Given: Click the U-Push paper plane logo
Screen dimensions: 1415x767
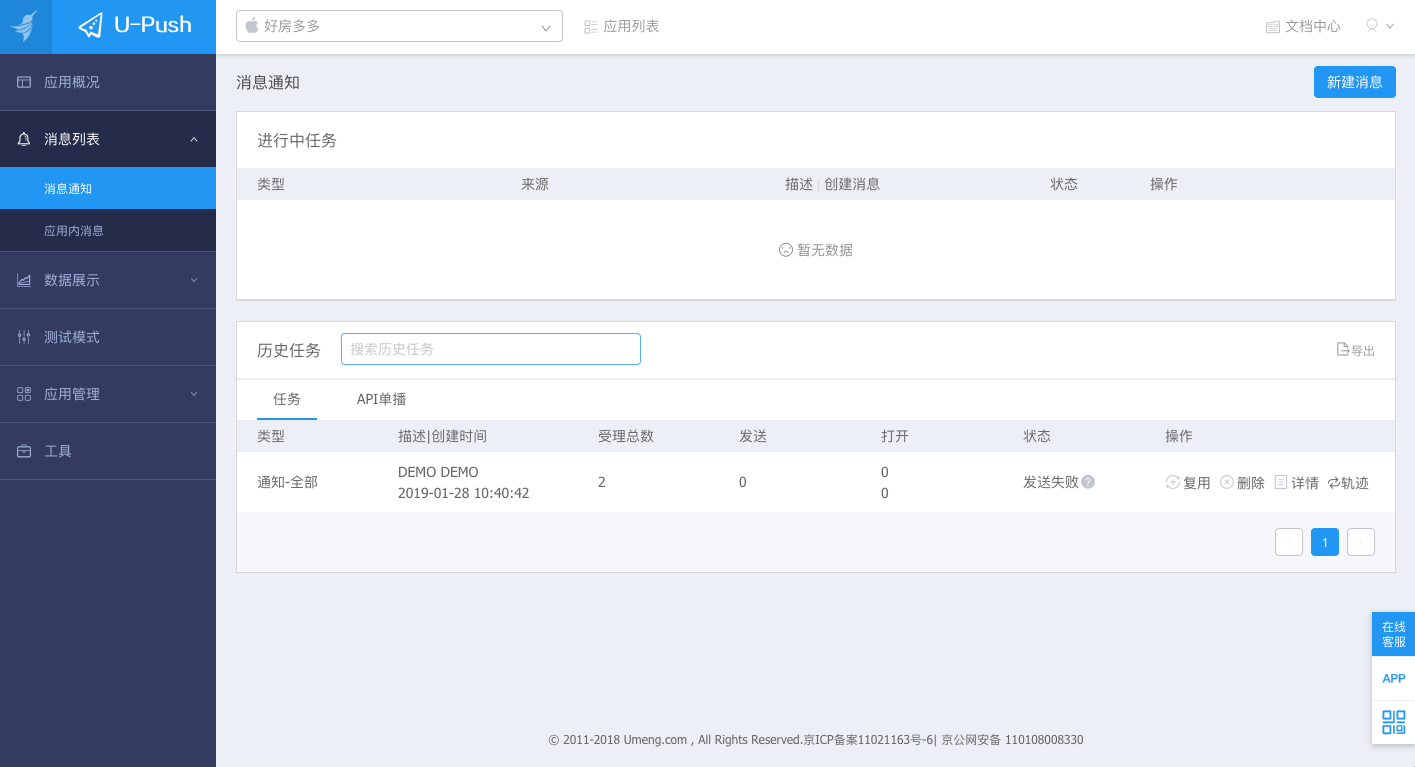Looking at the screenshot, I should tap(91, 26).
